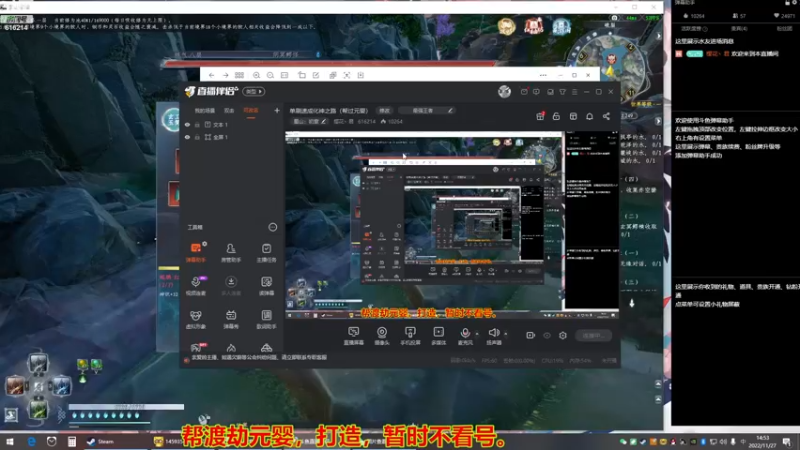800x450 pixels.
Task: Toggle lock on 全屏 1 source
Action: point(197,137)
